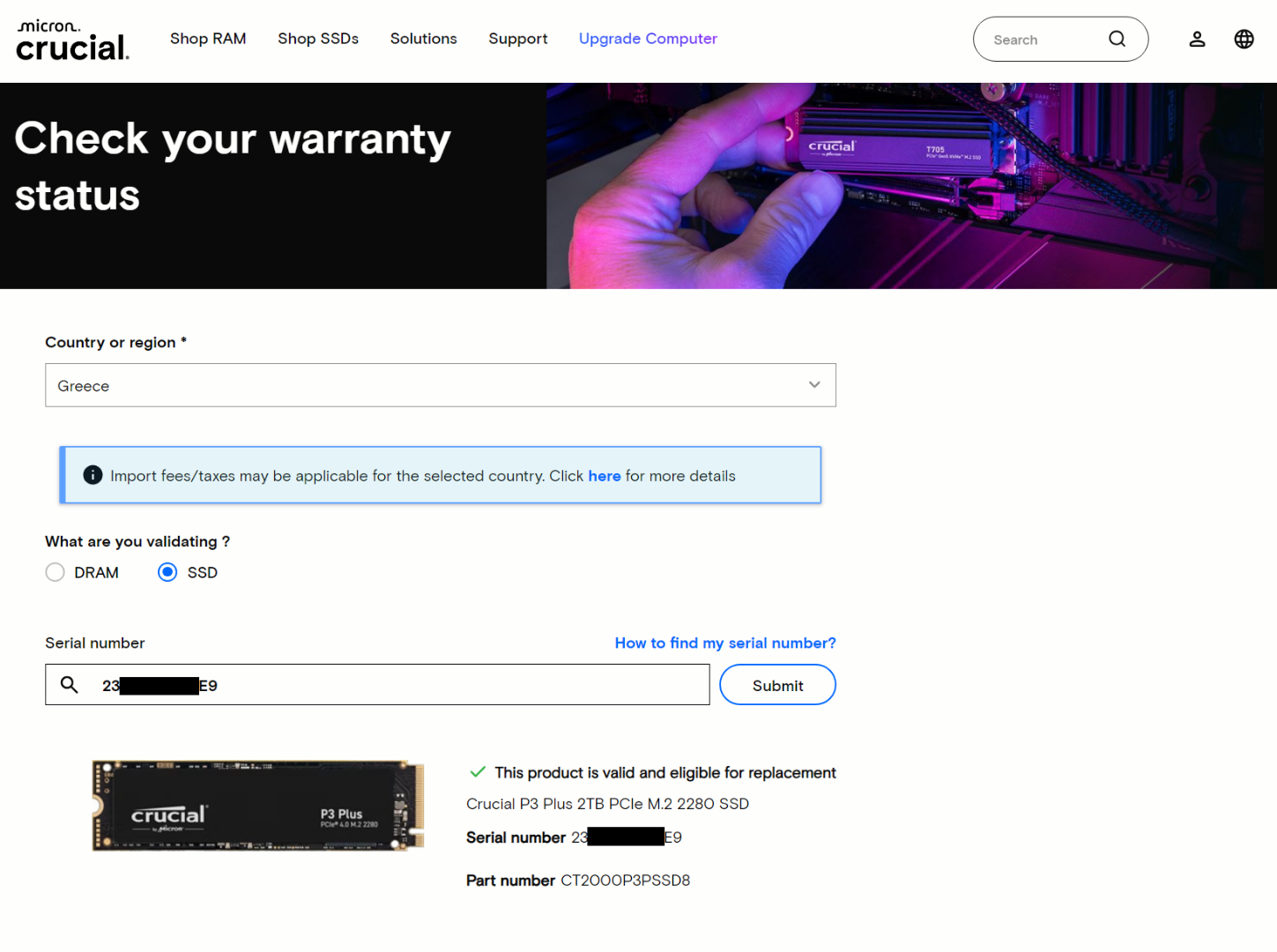Open the Country or region dropdown
Viewport: 1277px width, 952px height.
click(x=441, y=385)
